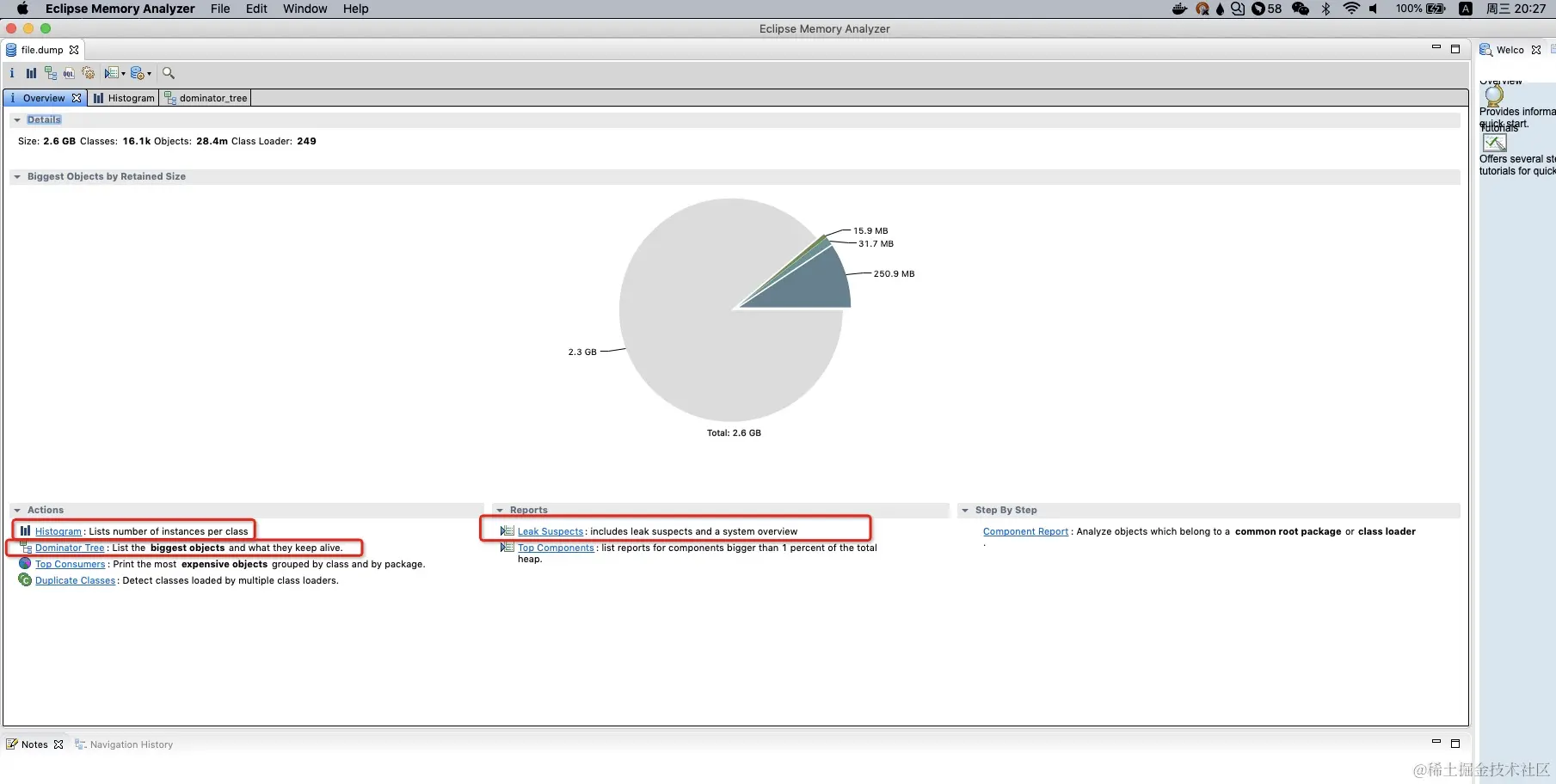Click the globe icon beside Top Consumers
1556x784 pixels.
(x=26, y=563)
